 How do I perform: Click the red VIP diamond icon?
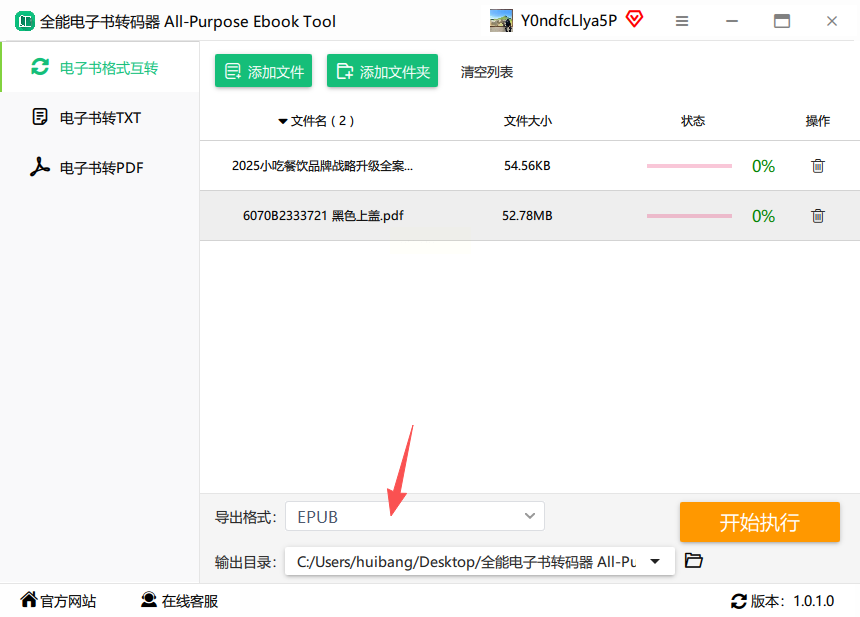[x=635, y=19]
